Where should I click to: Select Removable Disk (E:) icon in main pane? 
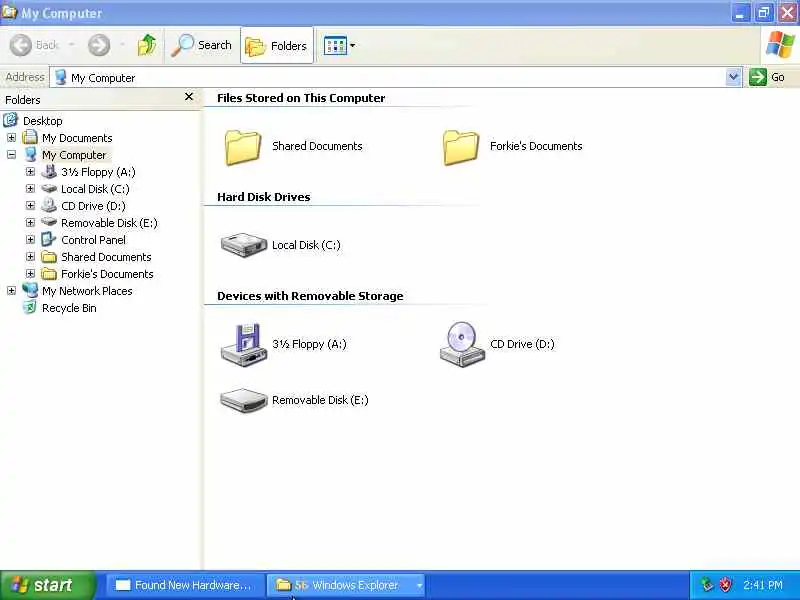(243, 401)
